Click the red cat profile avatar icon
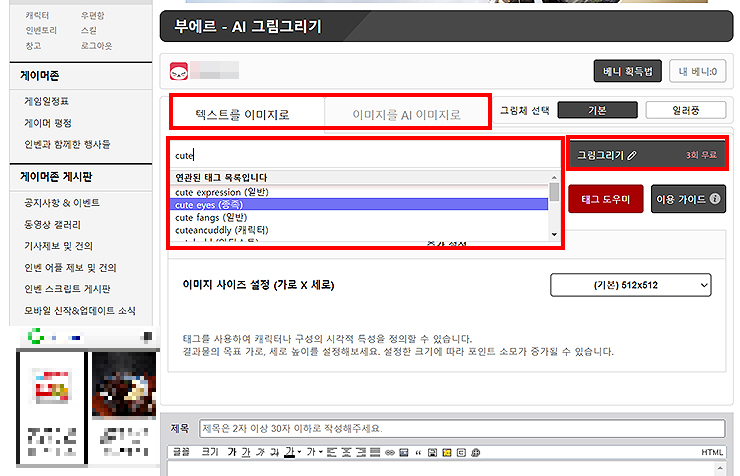The width and height of the screenshot is (740, 476). pyautogui.click(x=179, y=71)
